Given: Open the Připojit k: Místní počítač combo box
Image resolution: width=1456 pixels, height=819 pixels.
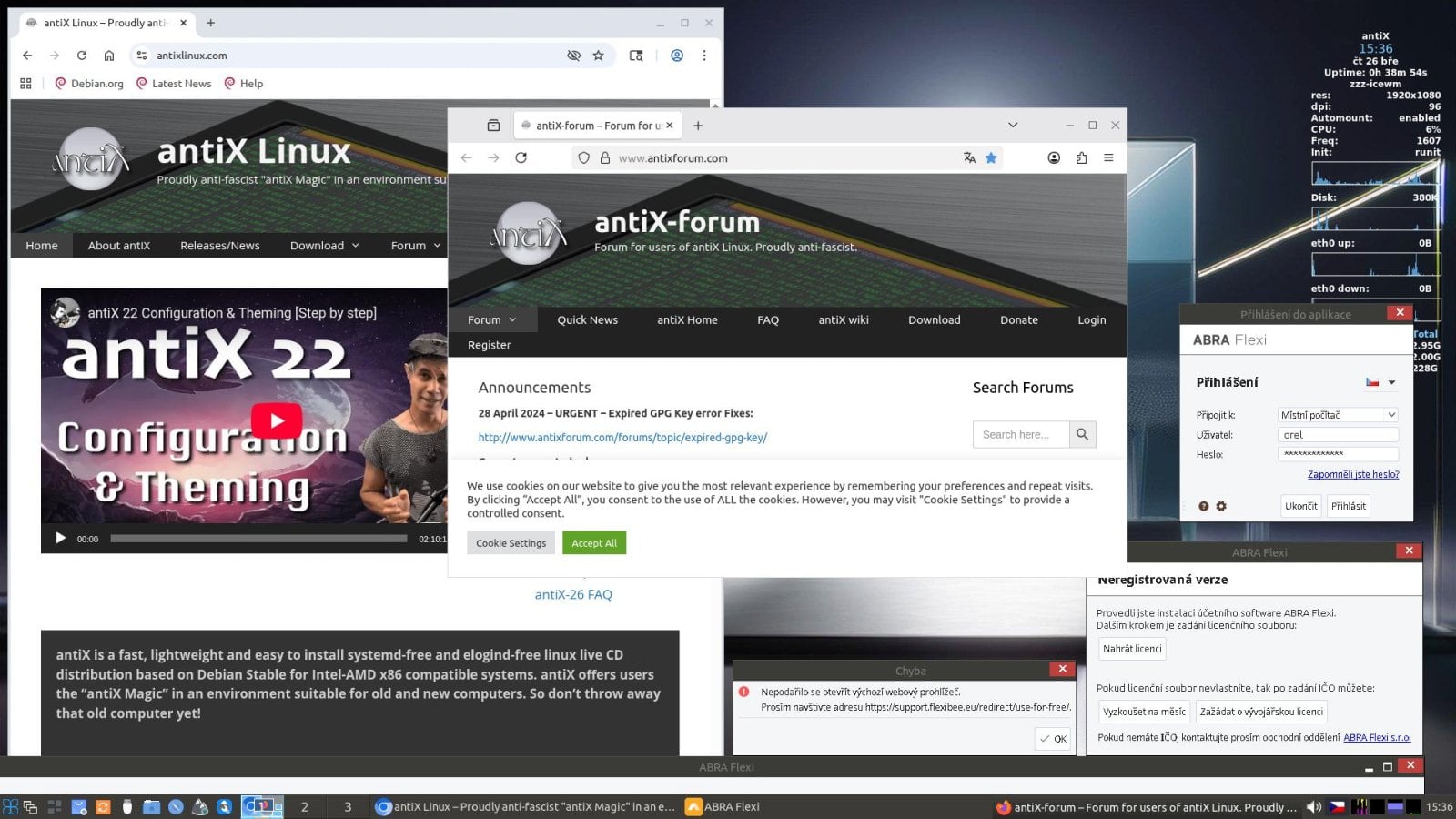Looking at the screenshot, I should tap(1338, 415).
